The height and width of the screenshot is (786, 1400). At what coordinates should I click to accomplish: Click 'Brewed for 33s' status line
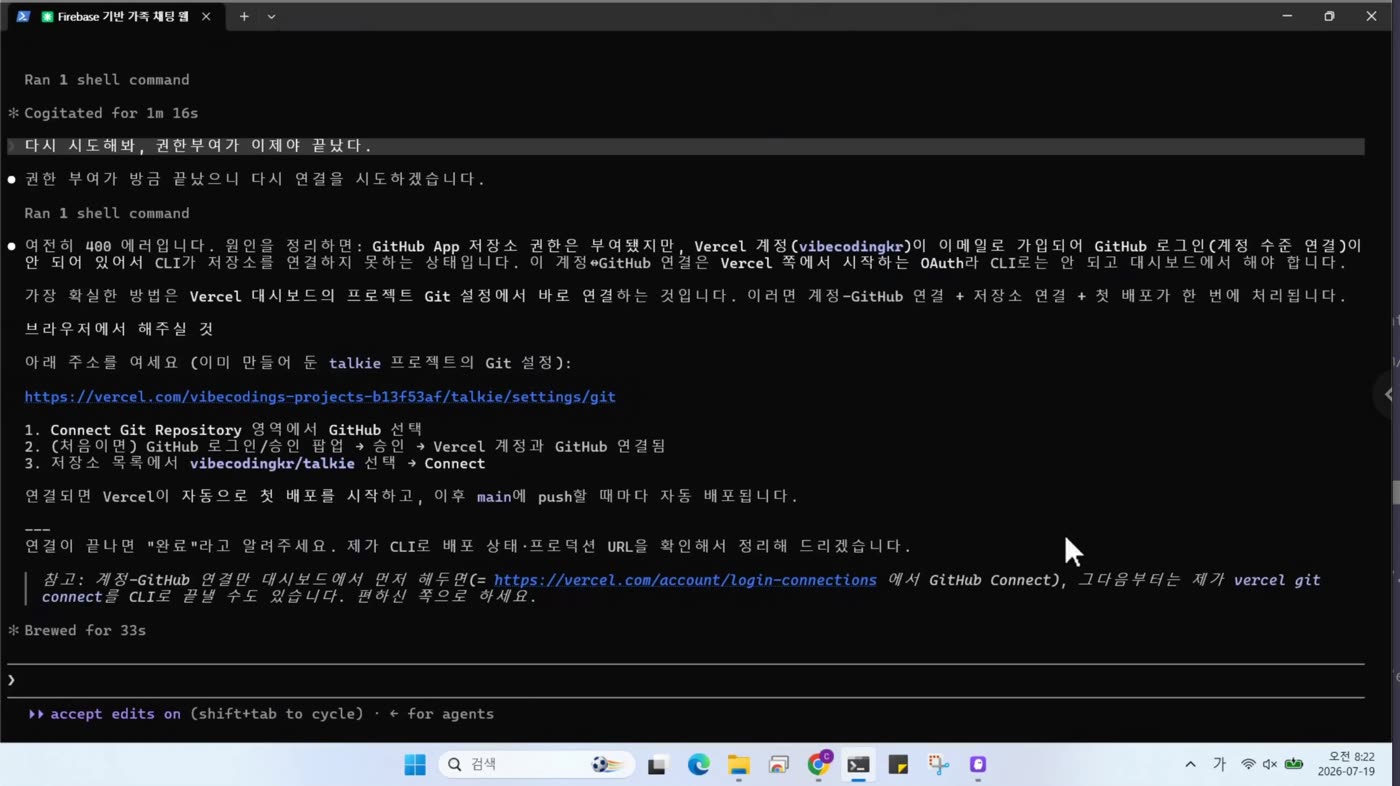coord(85,631)
